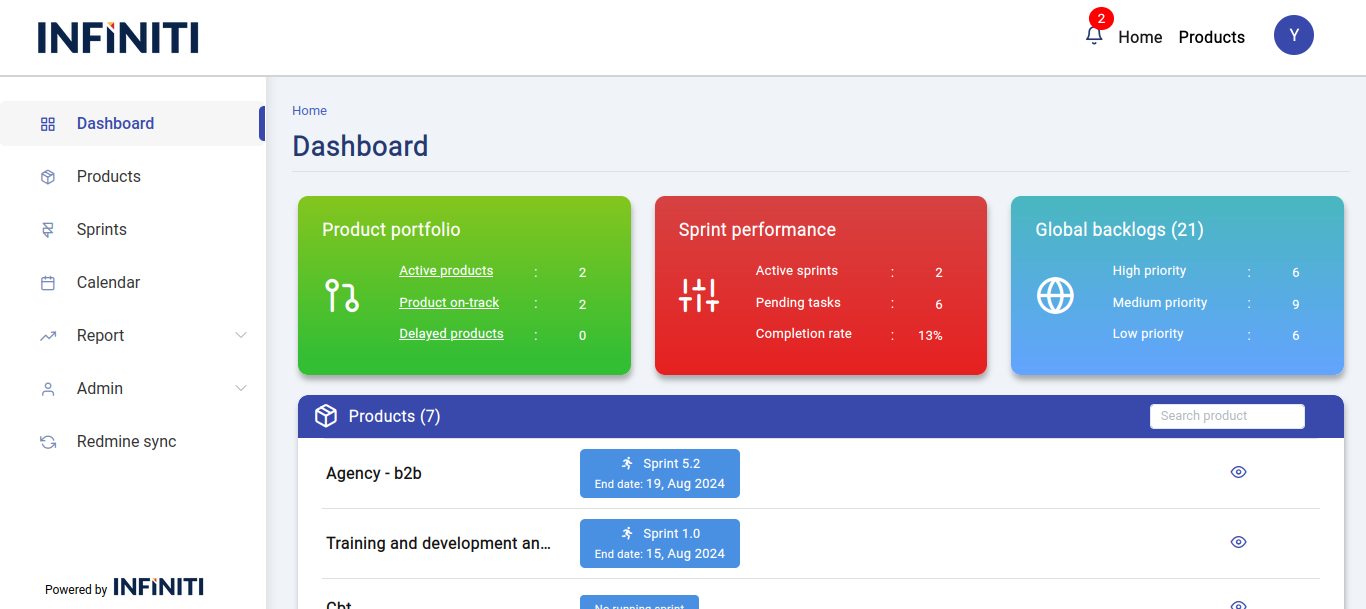Click the Home breadcrumb link
This screenshot has width=1366, height=609.
click(x=309, y=111)
